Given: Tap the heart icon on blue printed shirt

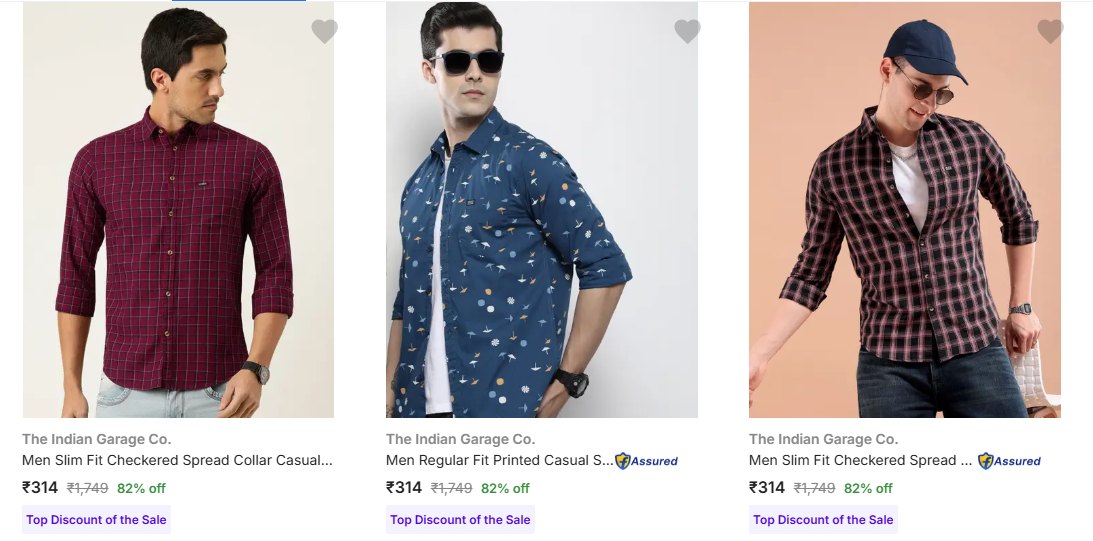Looking at the screenshot, I should 687,32.
